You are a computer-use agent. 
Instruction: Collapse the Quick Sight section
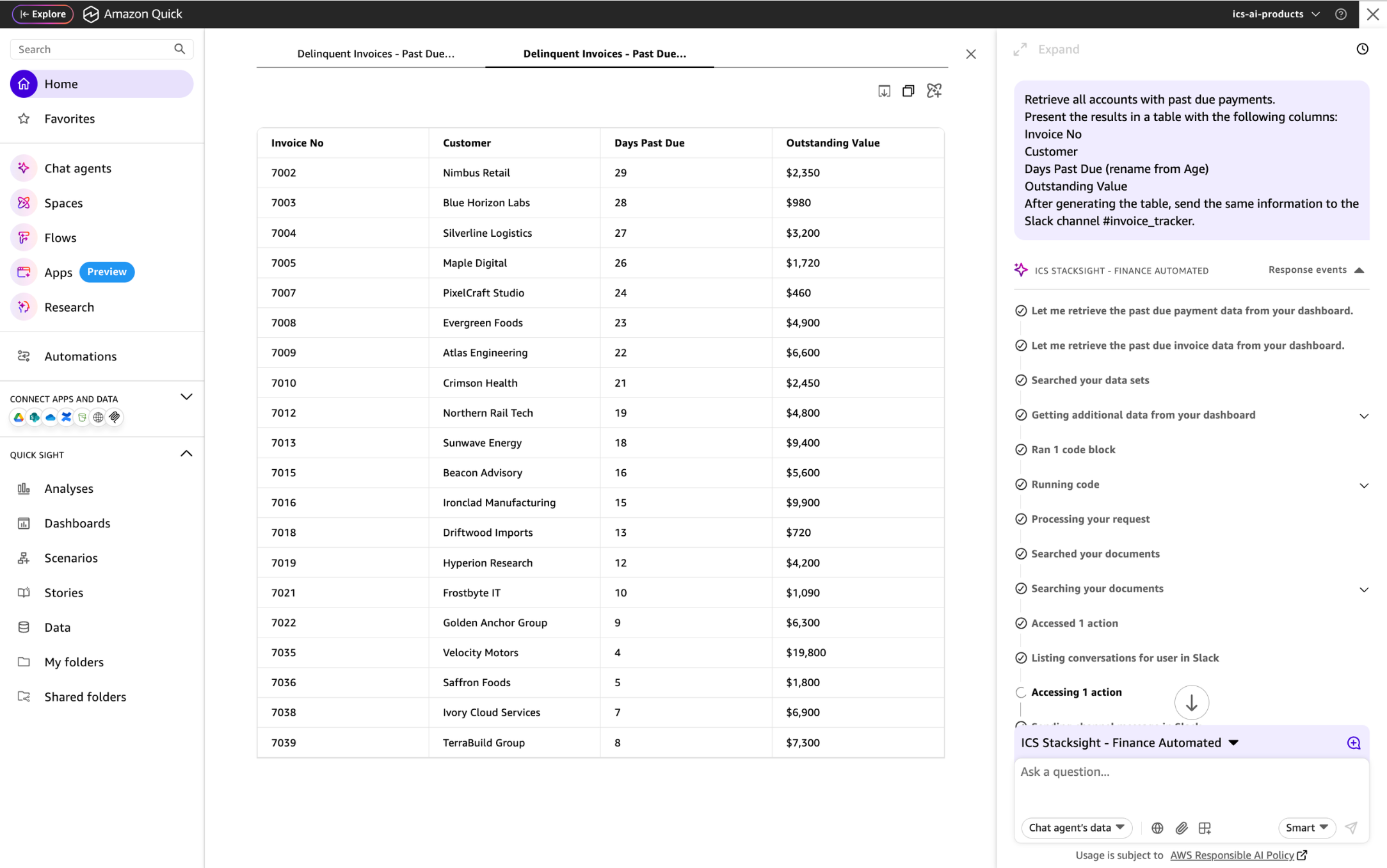click(186, 454)
